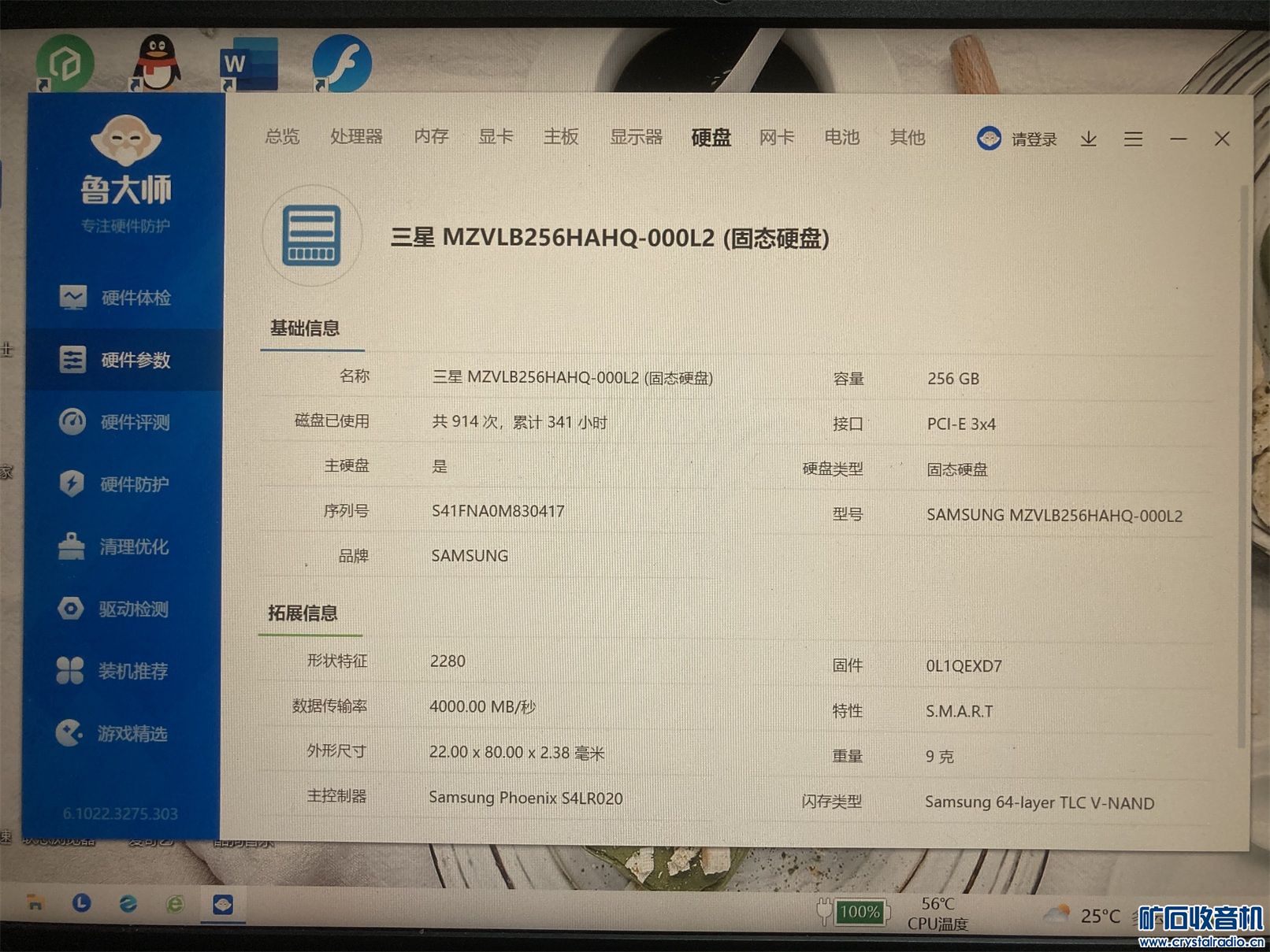This screenshot has width=1270, height=952.
Task: Switch to the 处理器 processor tab
Action: coord(356,136)
